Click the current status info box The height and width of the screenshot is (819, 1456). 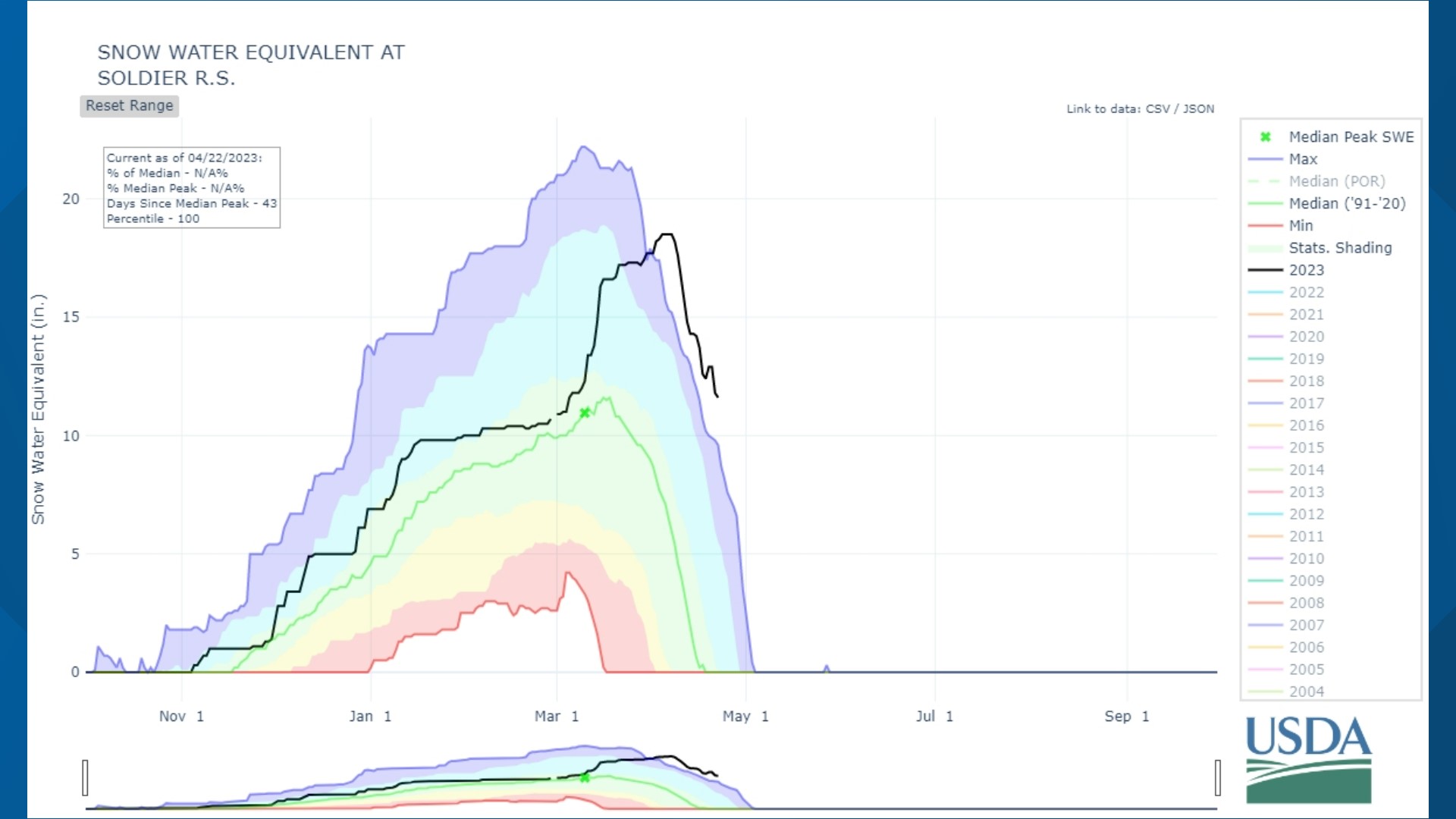(x=192, y=187)
